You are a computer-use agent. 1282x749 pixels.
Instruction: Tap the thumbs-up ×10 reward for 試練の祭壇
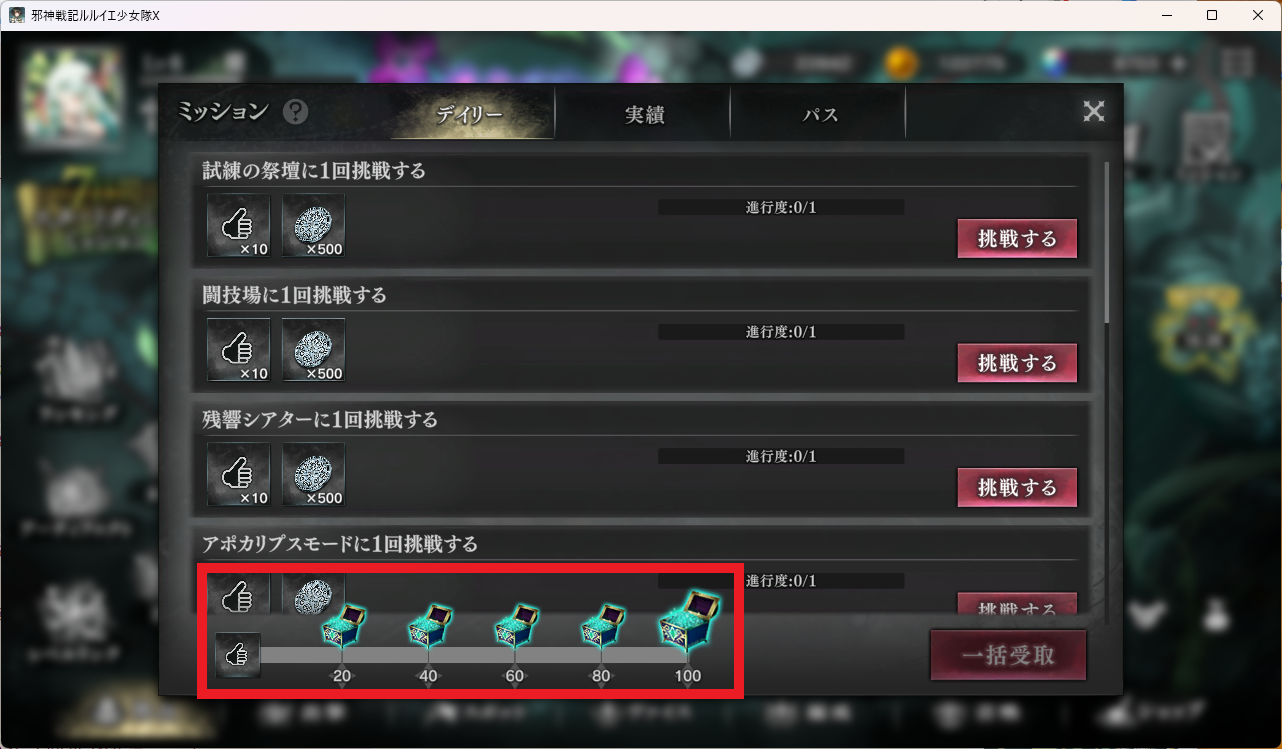tap(239, 225)
